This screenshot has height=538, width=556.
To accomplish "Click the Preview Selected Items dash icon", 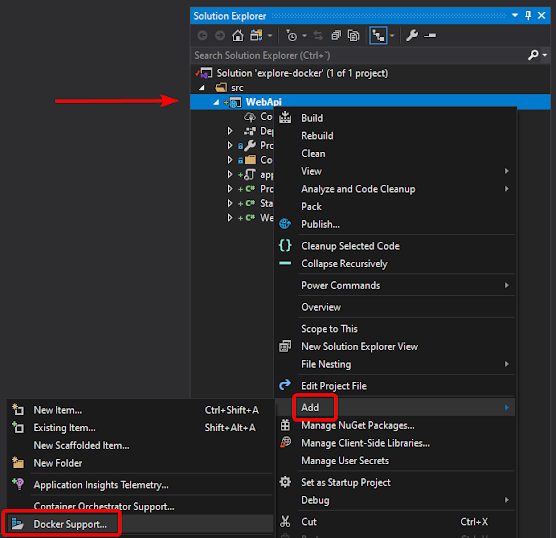I will point(430,35).
